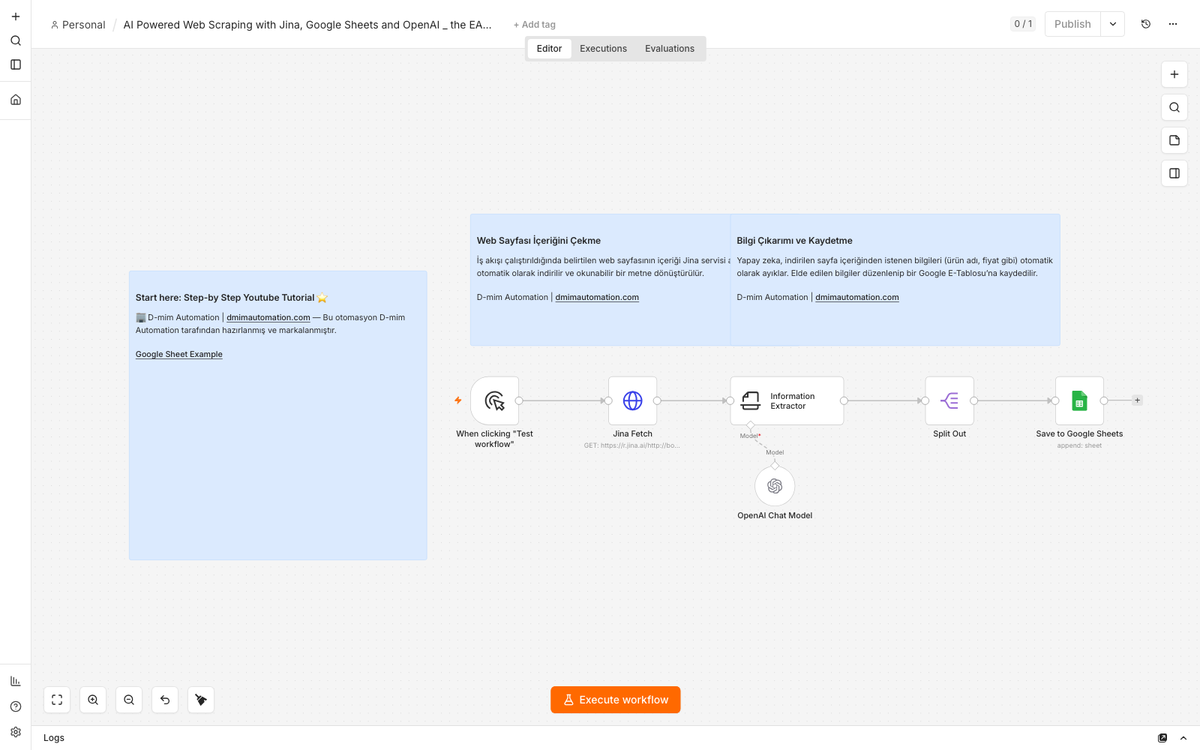The width and height of the screenshot is (1200, 750).
Task: Switch to the Editor tab
Action: pos(549,48)
